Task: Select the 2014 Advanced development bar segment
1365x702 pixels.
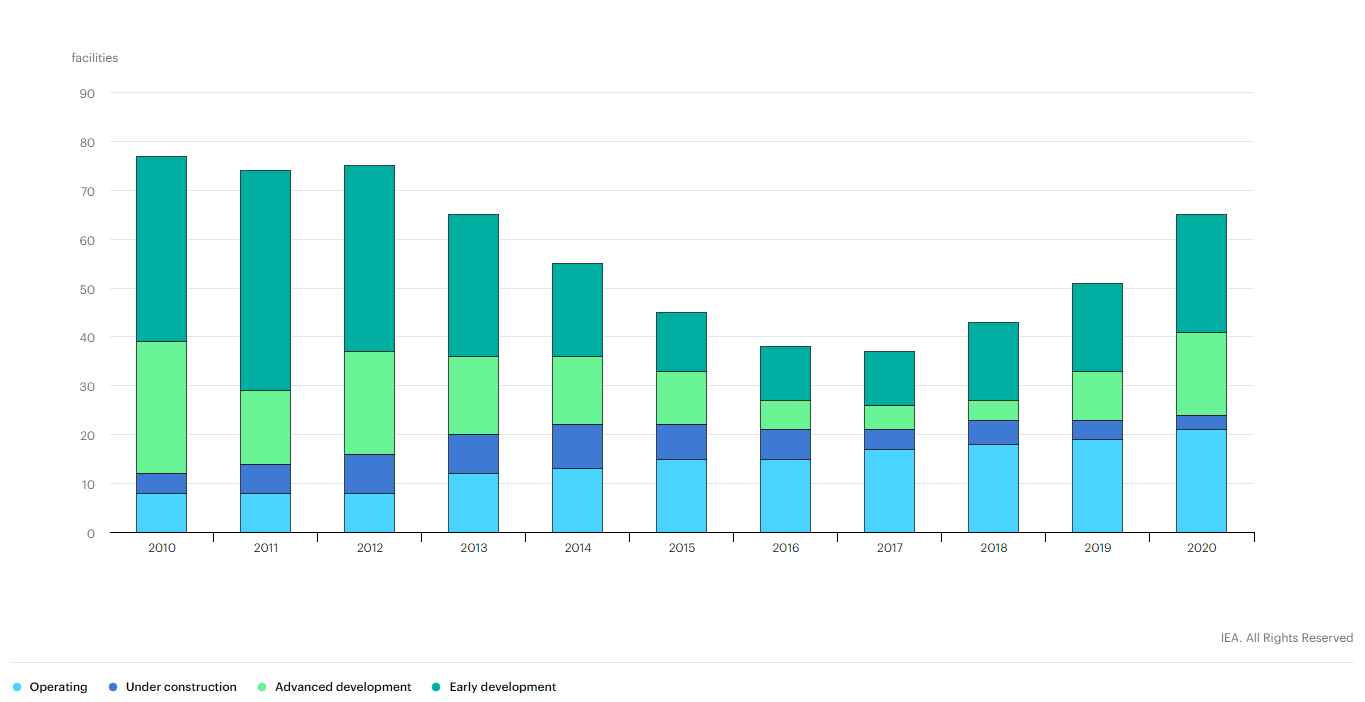Action: point(577,390)
